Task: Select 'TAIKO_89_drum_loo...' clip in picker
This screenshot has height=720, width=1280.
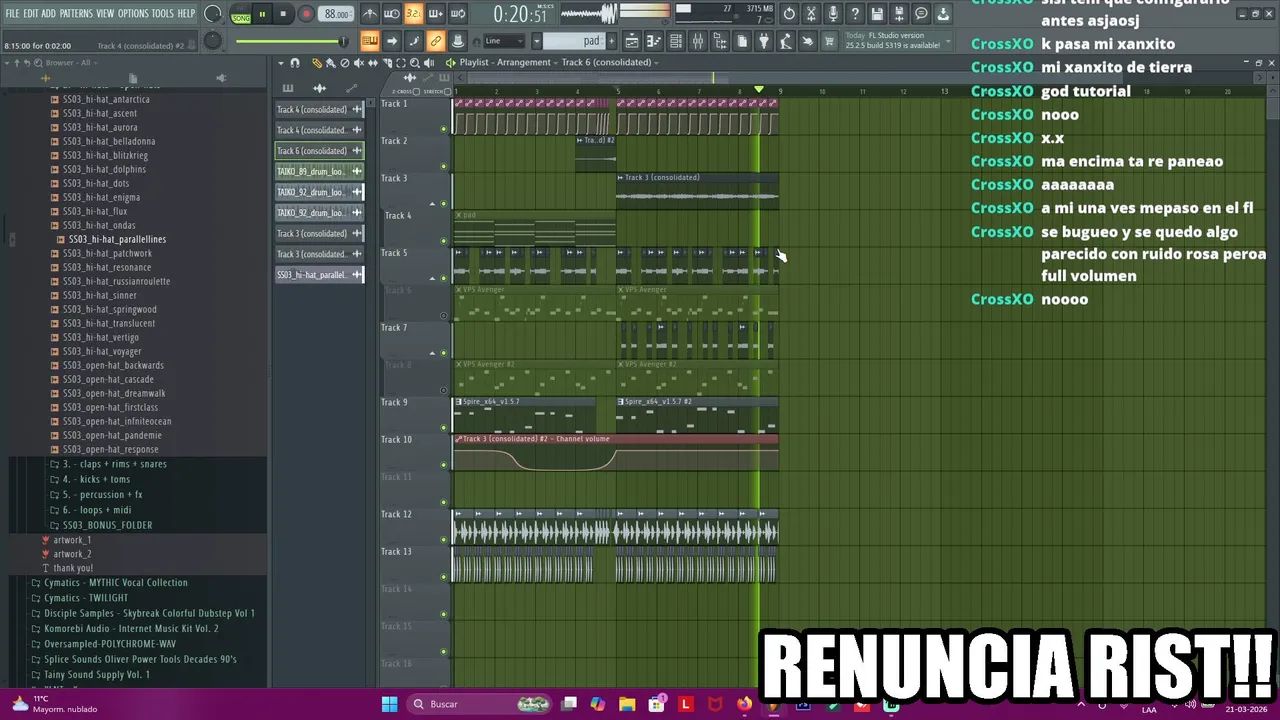Action: click(x=319, y=171)
